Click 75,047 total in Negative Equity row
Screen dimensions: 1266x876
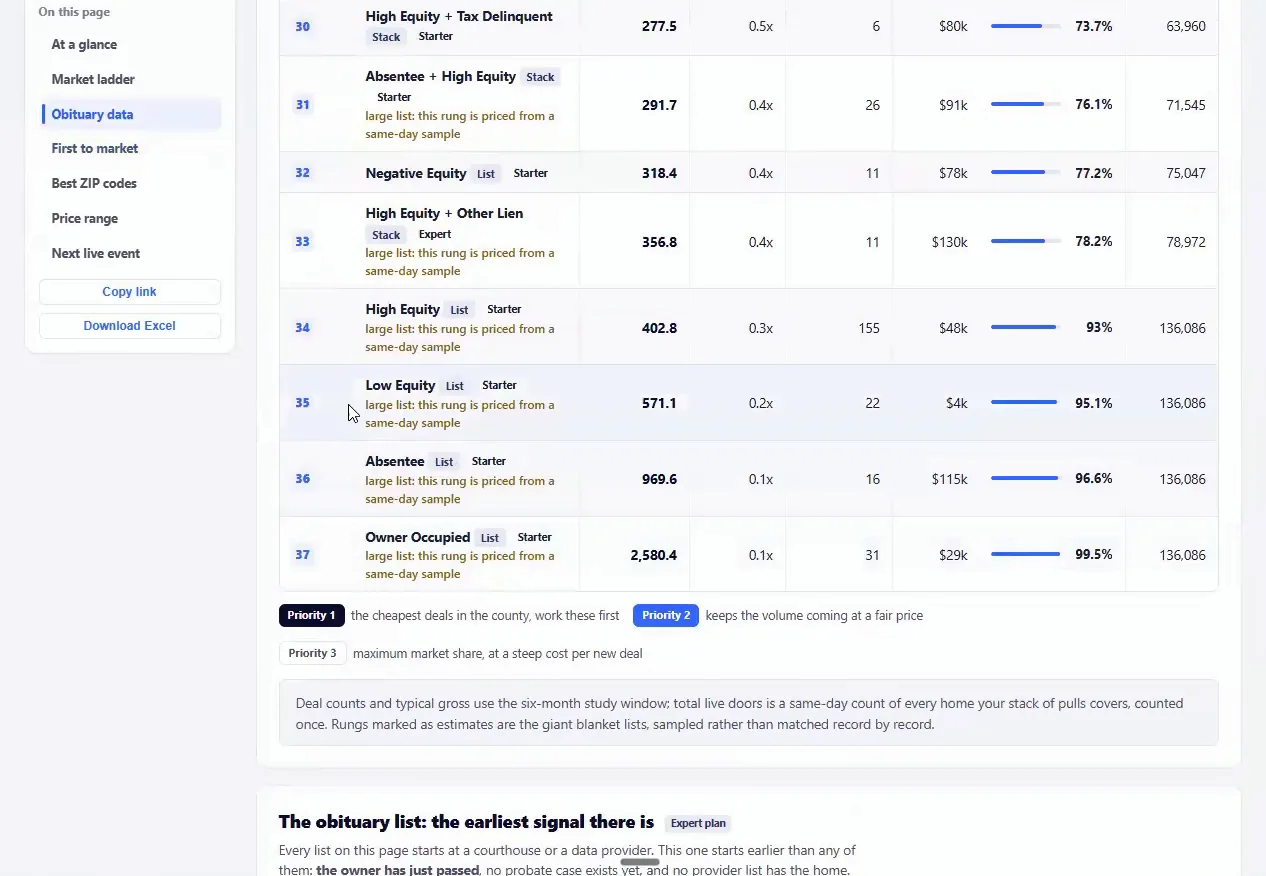point(1186,173)
